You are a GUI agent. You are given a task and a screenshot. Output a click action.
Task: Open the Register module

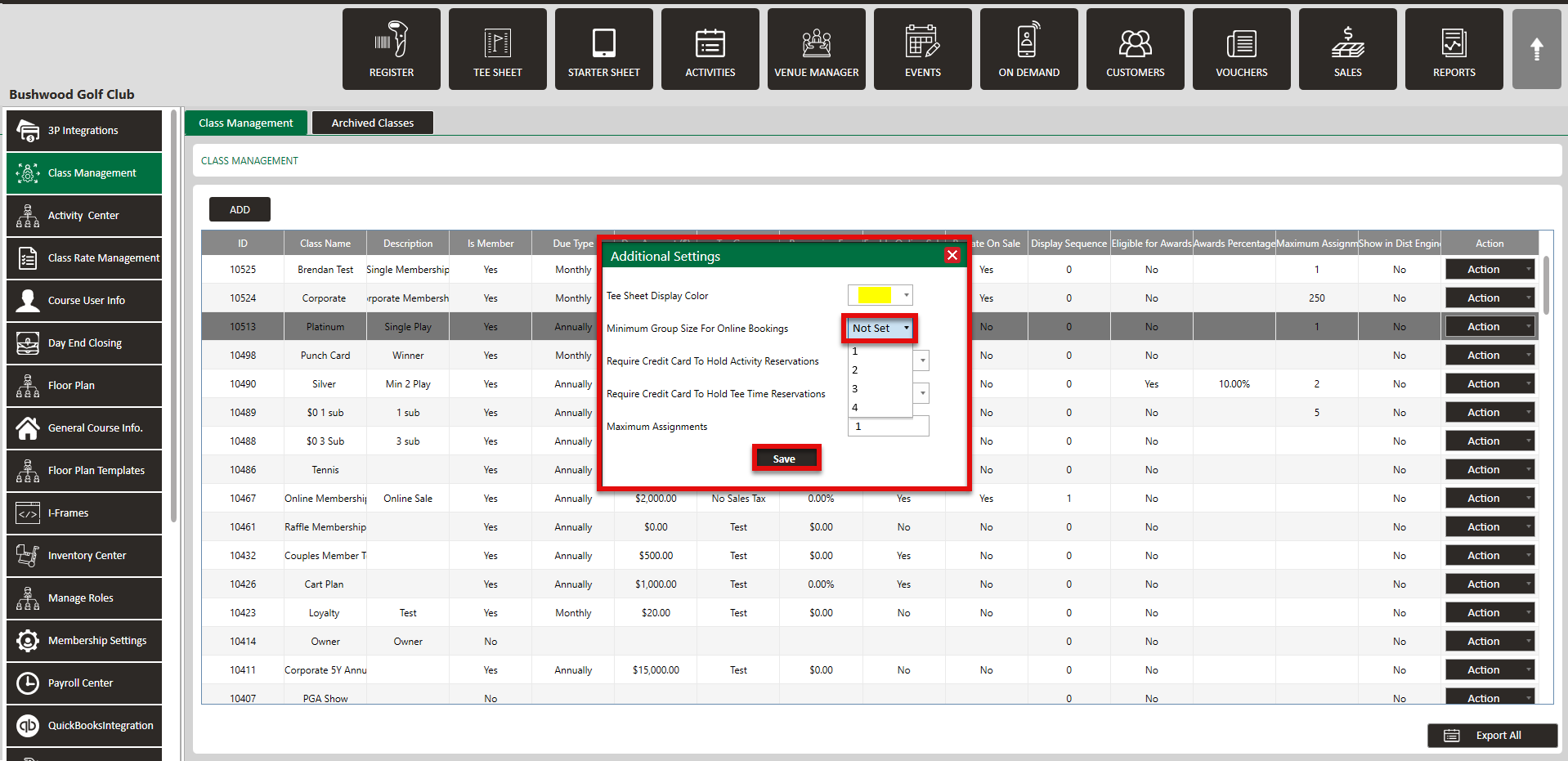pos(392,49)
